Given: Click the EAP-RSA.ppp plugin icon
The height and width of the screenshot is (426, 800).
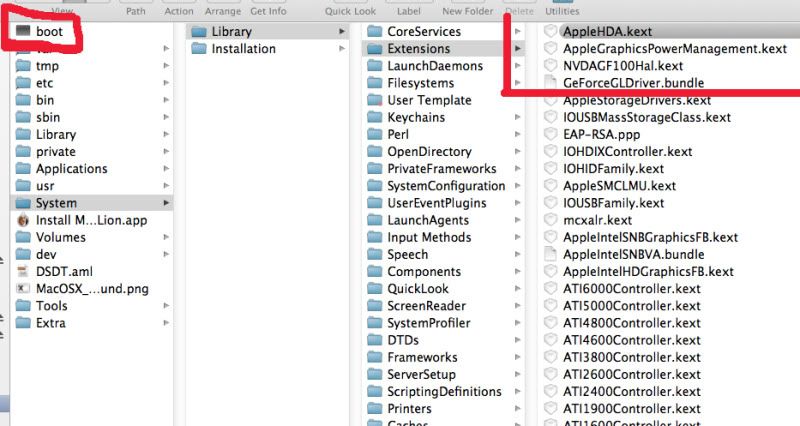Looking at the screenshot, I should click(x=551, y=134).
